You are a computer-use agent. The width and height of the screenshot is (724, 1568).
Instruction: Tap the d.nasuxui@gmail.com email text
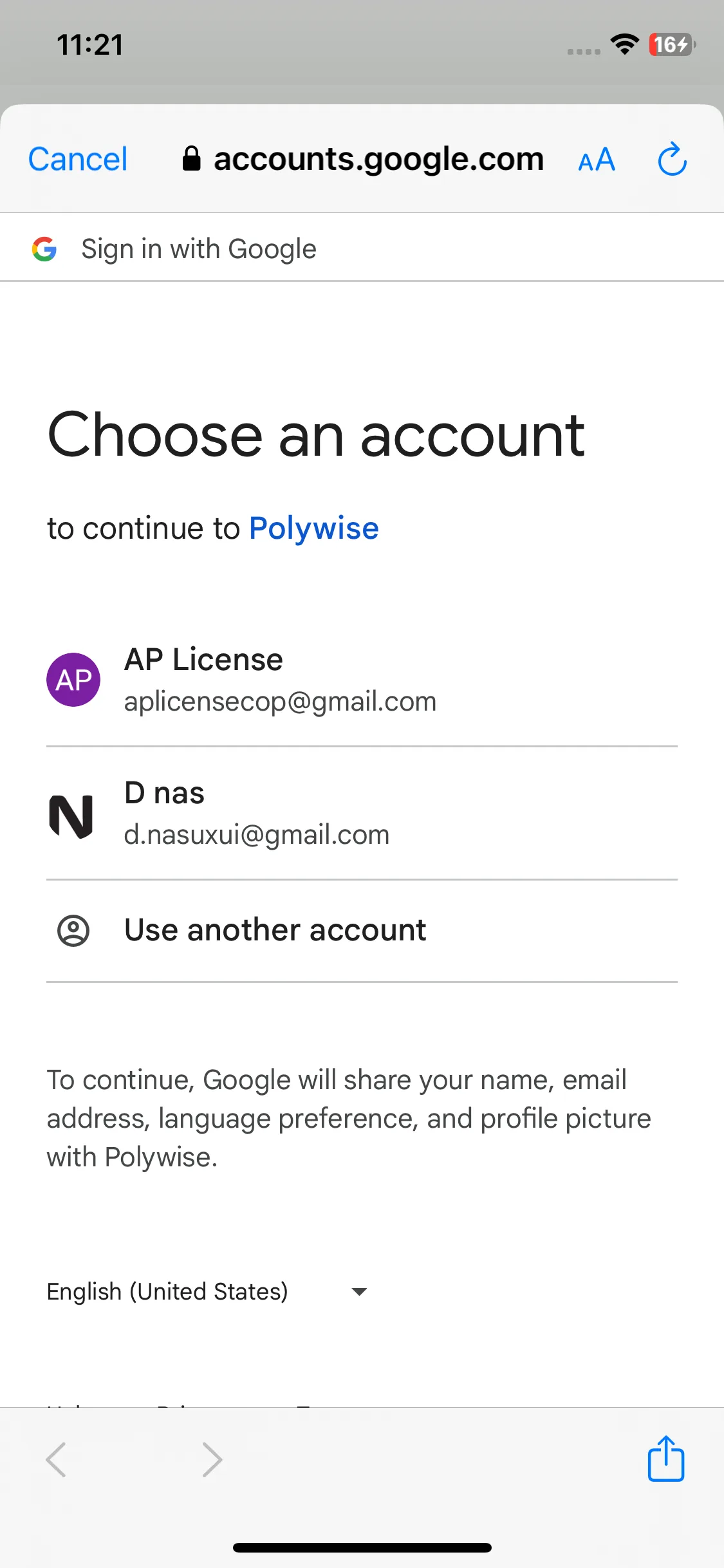[x=257, y=835]
